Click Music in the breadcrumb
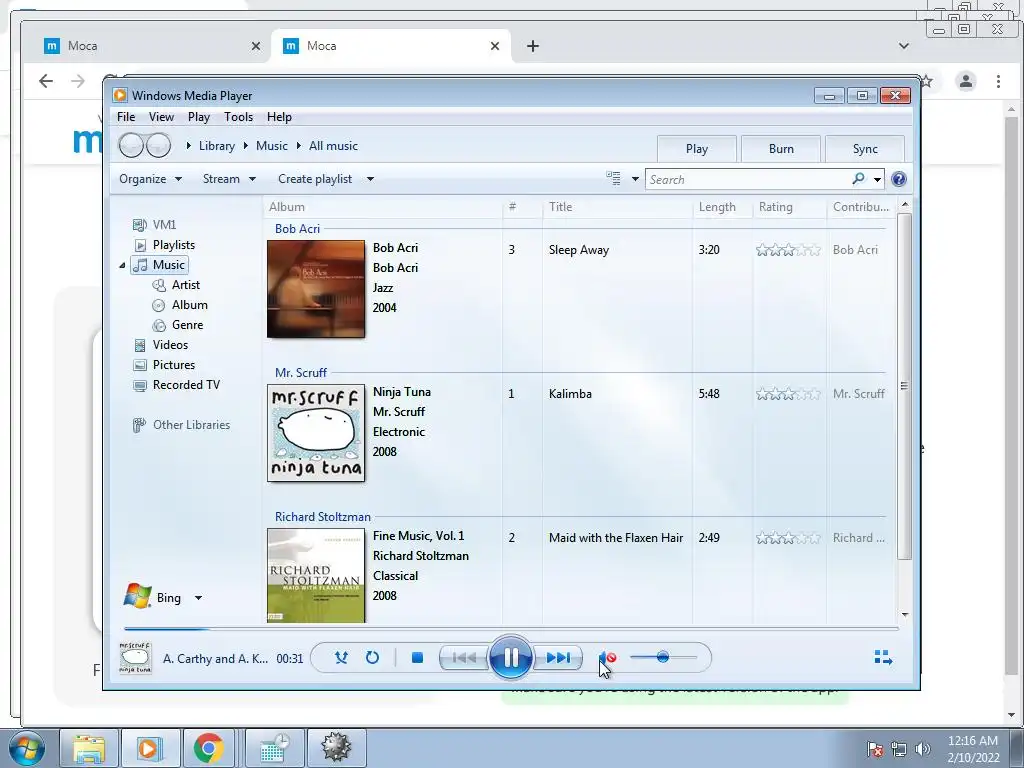The width and height of the screenshot is (1024, 768). pos(272,146)
